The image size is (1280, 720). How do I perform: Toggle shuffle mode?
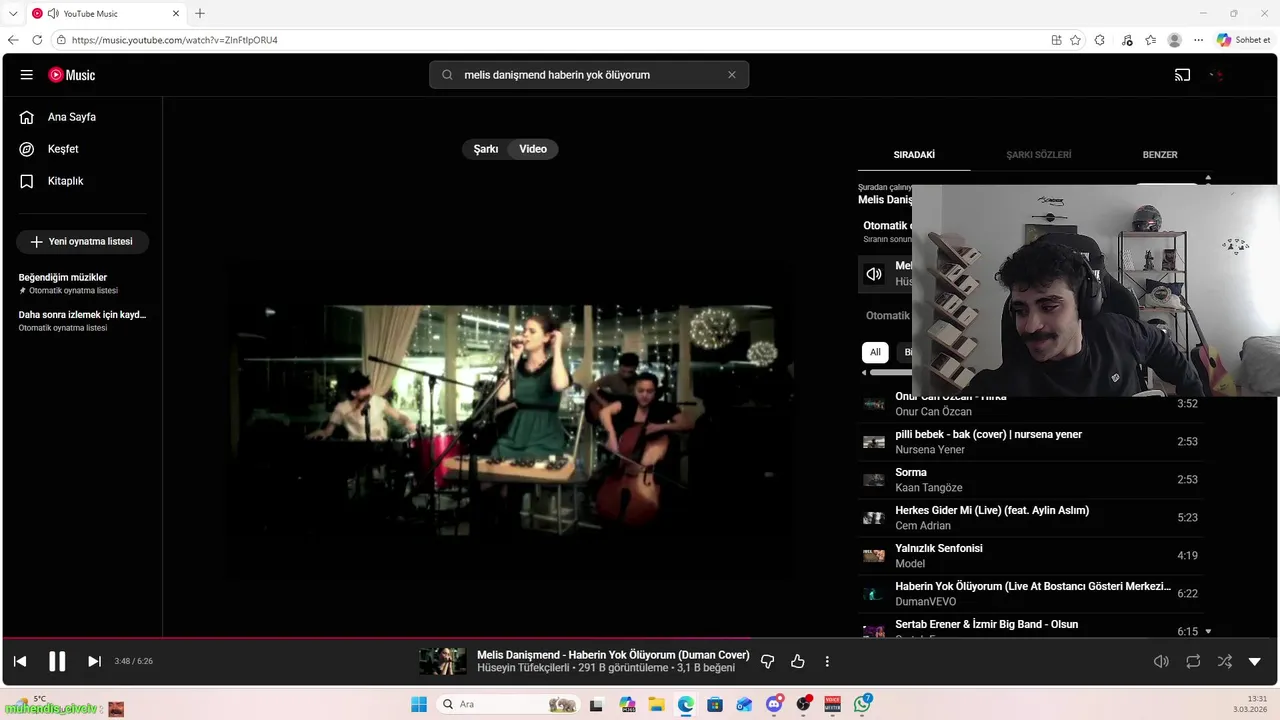click(1224, 661)
